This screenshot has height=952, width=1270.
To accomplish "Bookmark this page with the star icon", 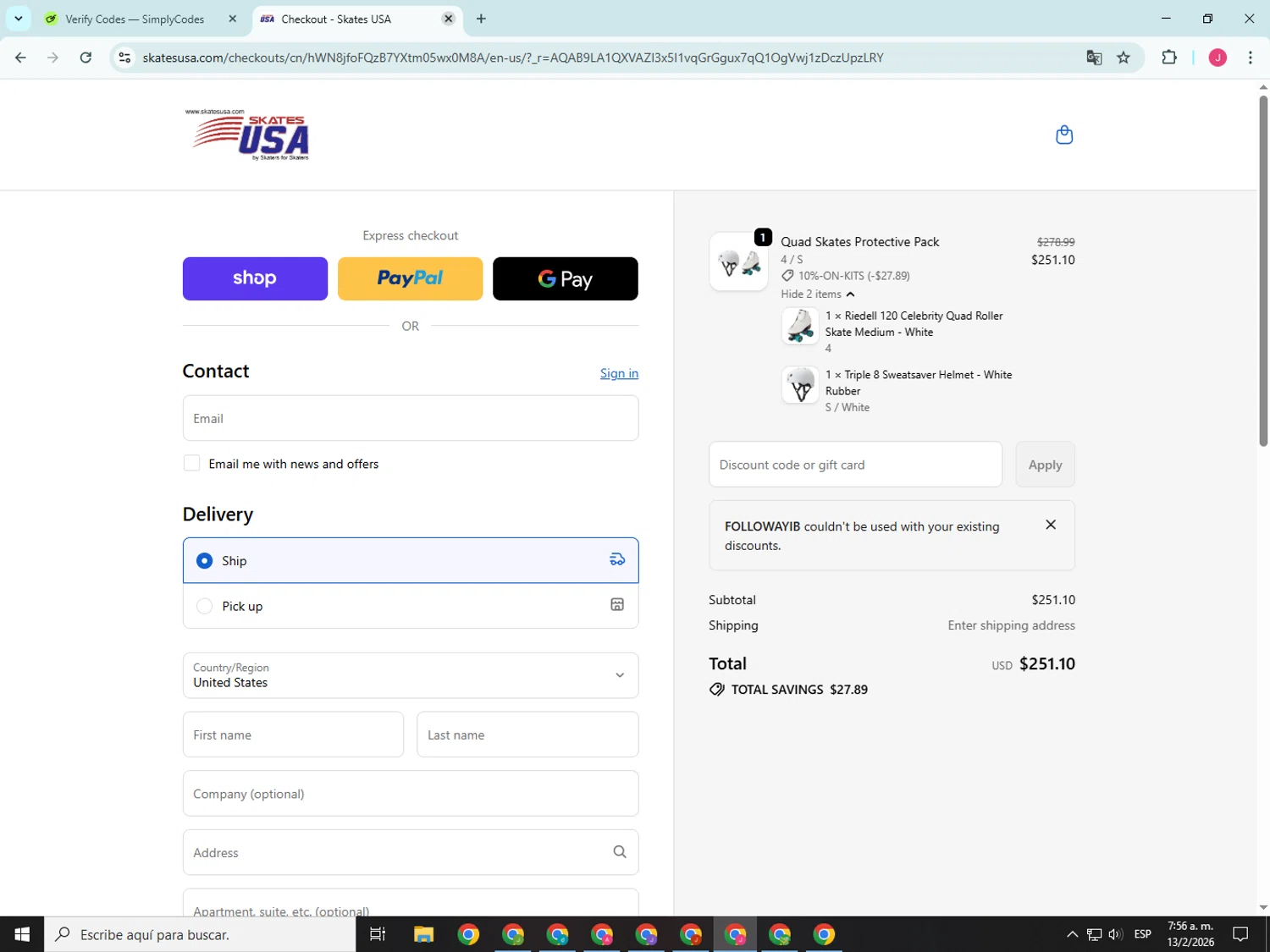I will (1124, 58).
